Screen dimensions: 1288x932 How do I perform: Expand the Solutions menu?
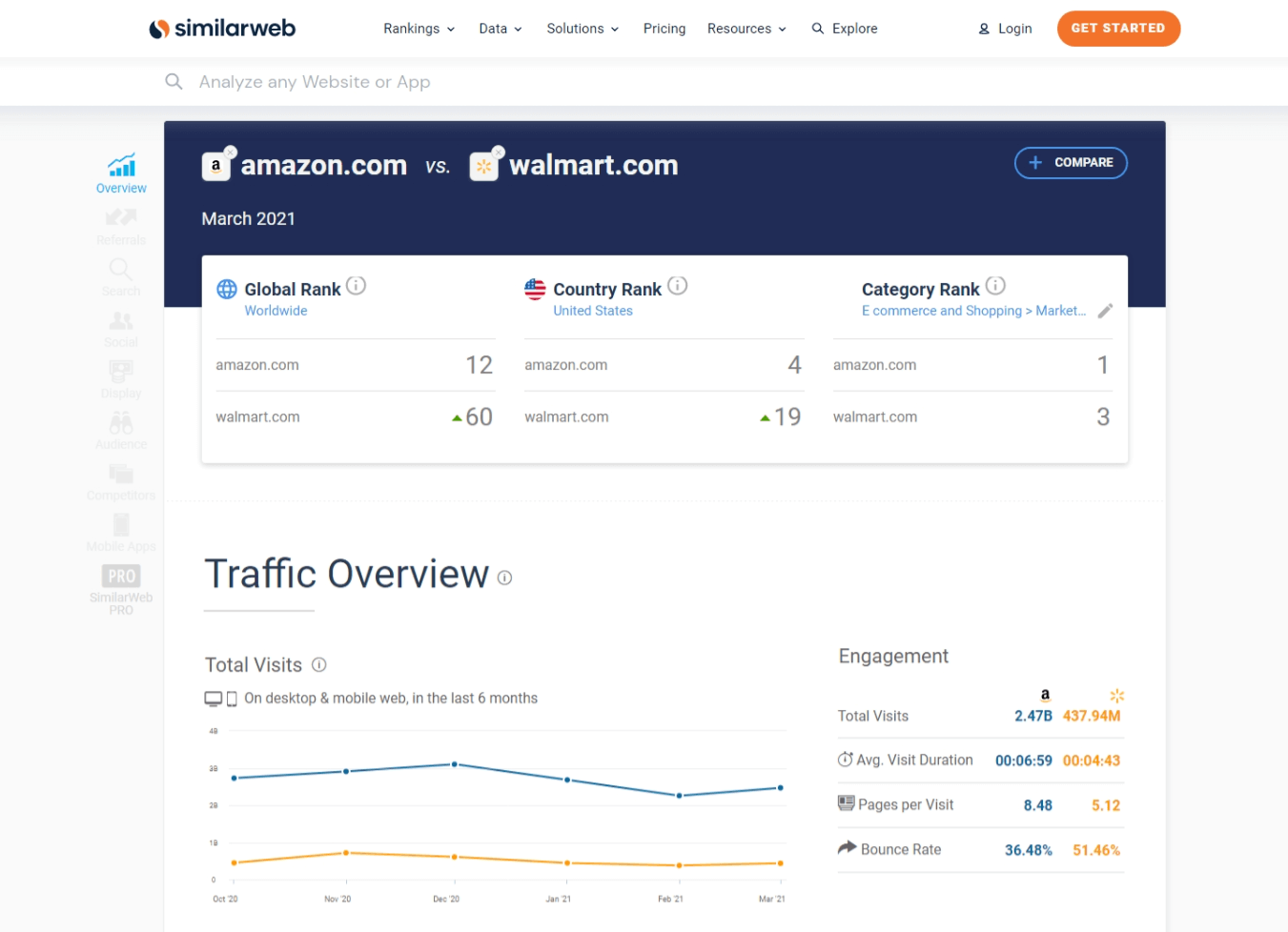[x=583, y=29]
